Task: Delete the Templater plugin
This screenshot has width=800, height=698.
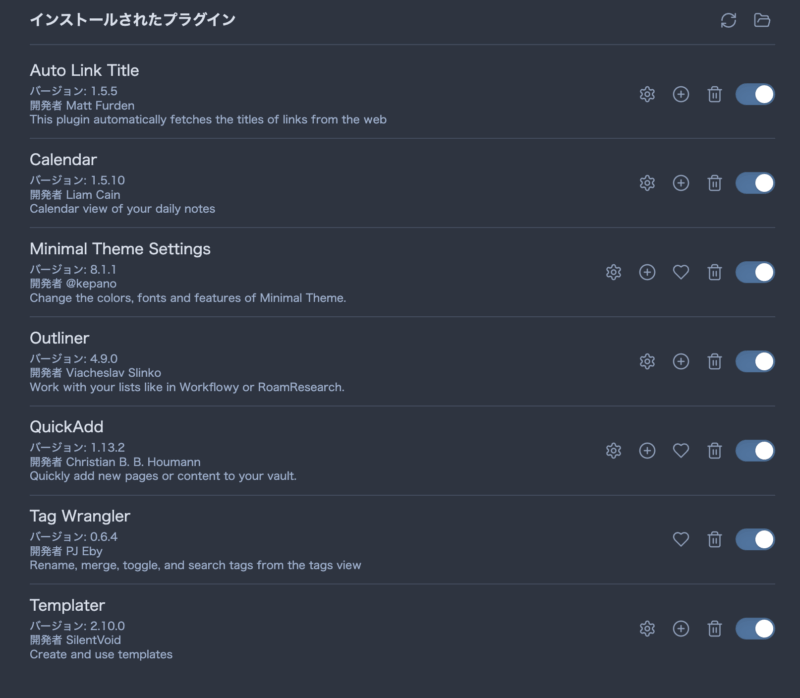Action: point(714,629)
